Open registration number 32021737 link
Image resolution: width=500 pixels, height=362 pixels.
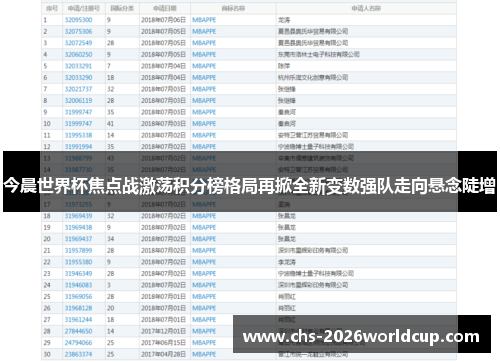coord(78,89)
